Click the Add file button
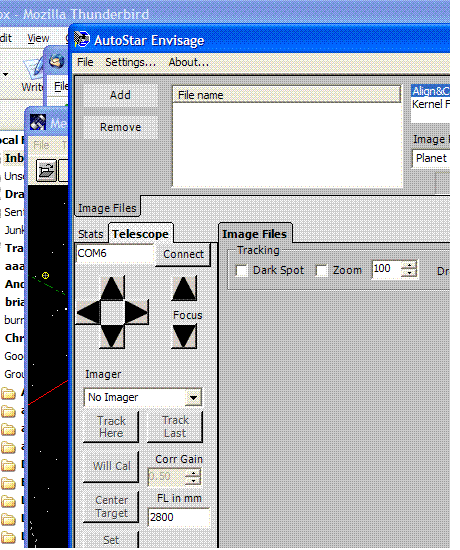 coord(120,95)
